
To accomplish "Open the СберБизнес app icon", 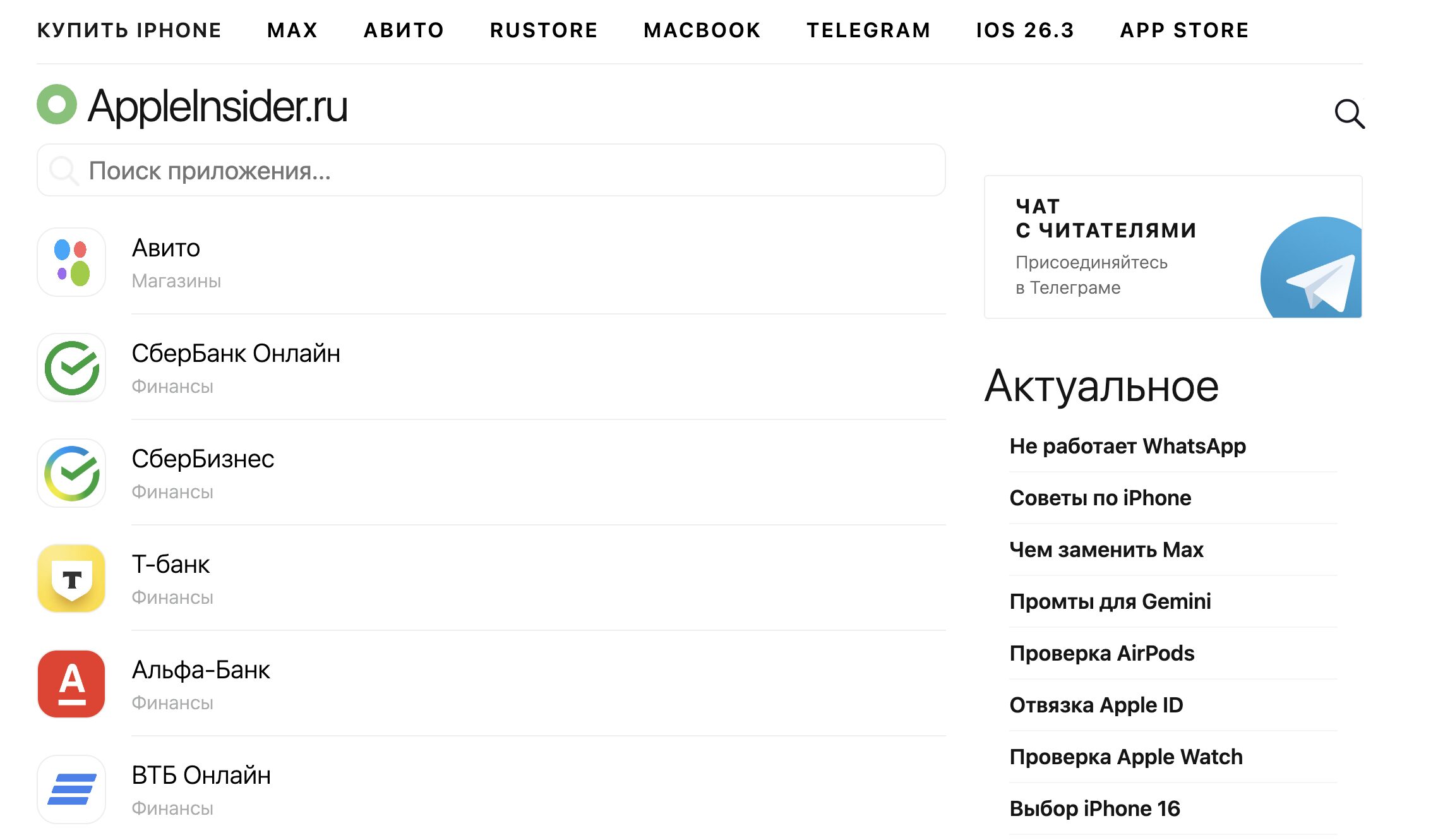I will tap(71, 473).
